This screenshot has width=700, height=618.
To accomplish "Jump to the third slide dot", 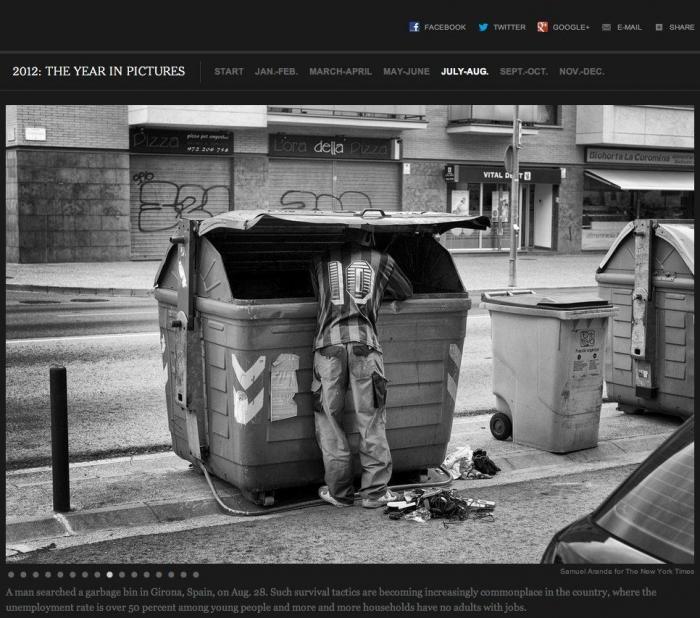I will tap(36, 575).
